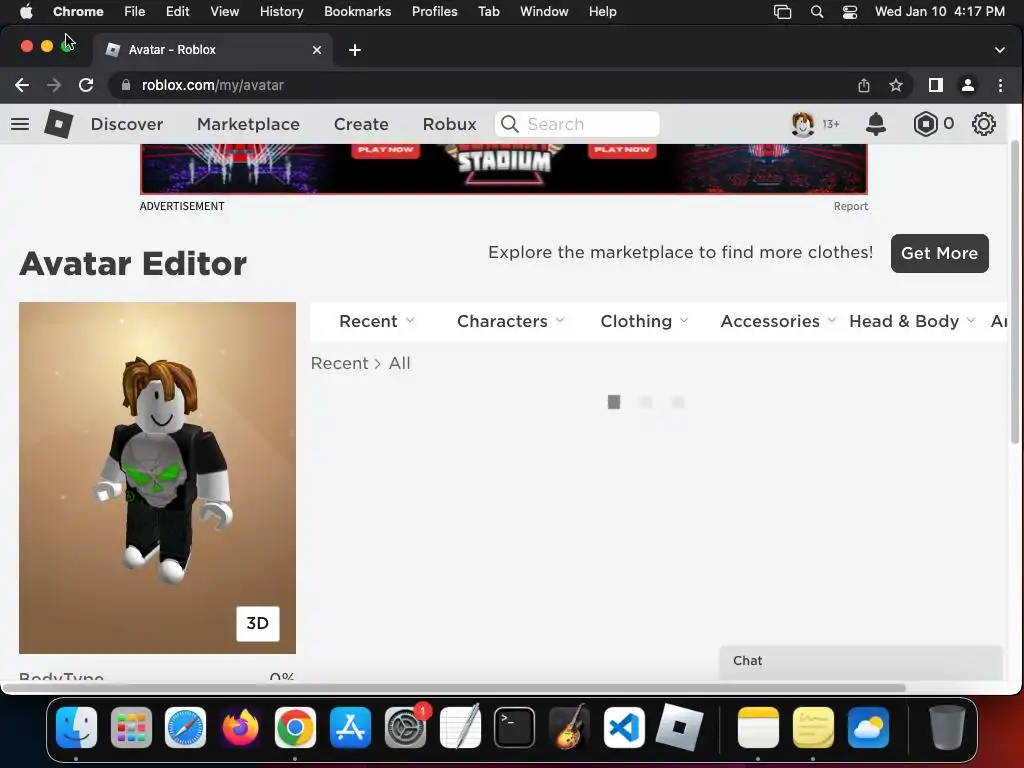
Task: Open GarageBand from the dock
Action: 569,727
